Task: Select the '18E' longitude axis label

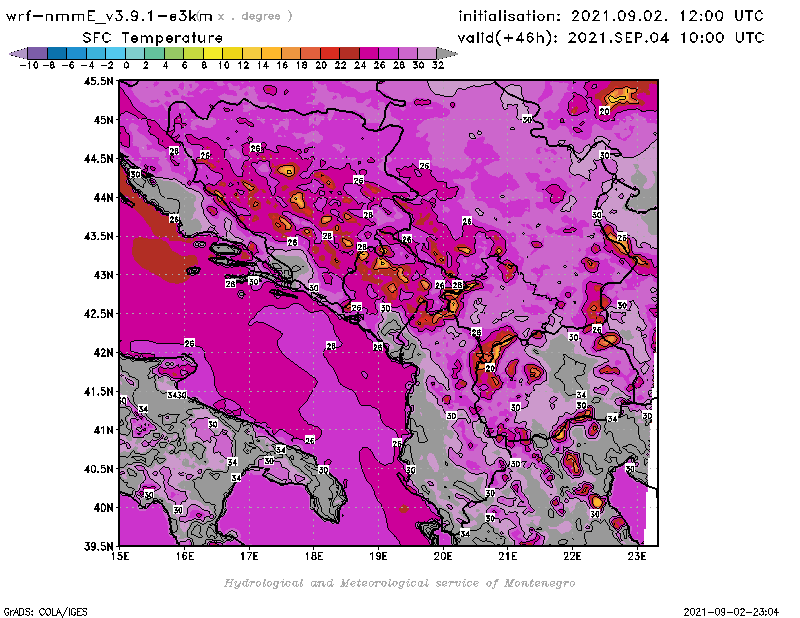Action: point(314,556)
